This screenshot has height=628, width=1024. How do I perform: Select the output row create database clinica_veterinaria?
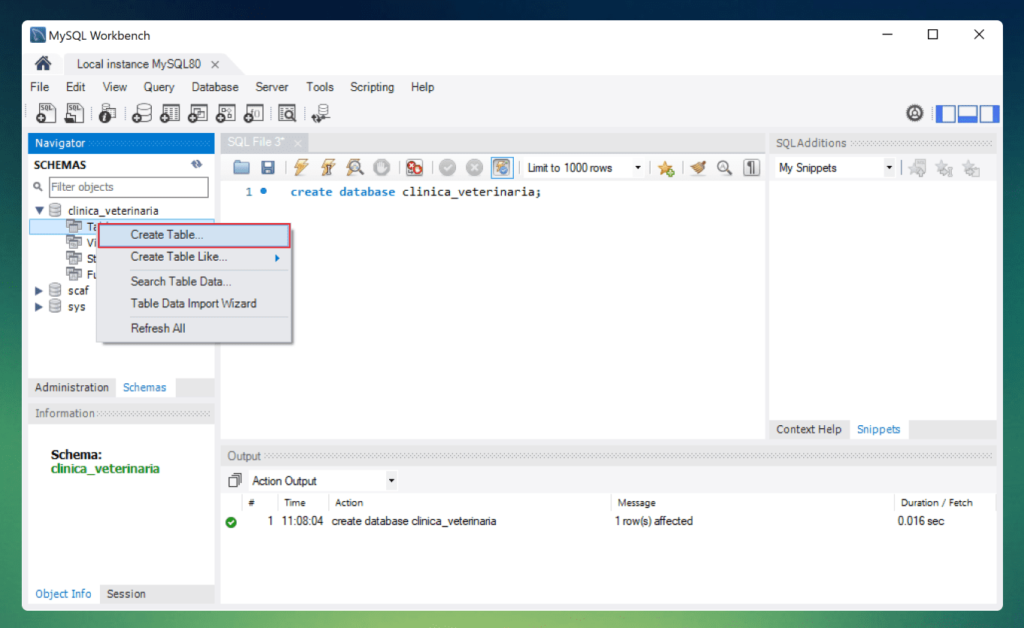click(609, 521)
